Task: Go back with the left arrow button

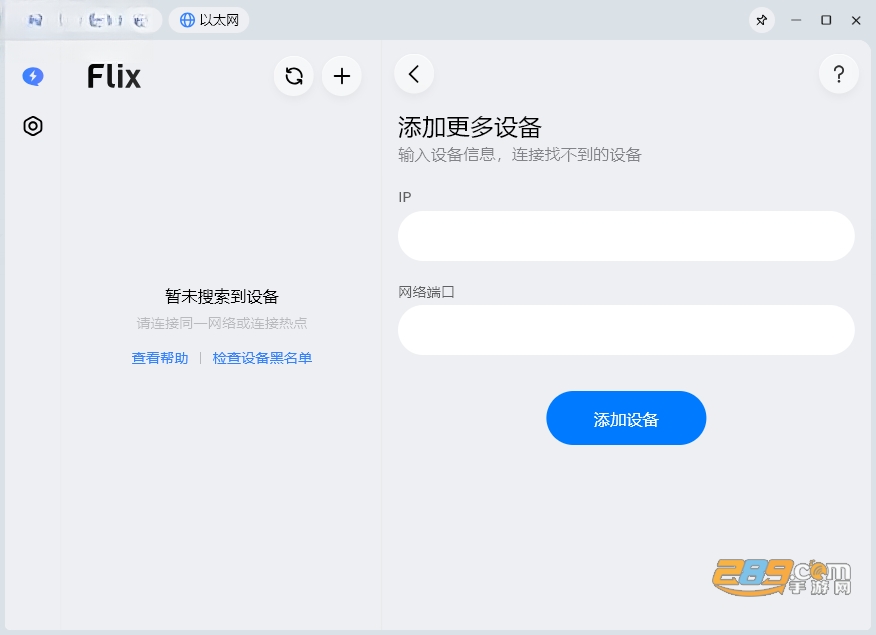Action: (414, 74)
